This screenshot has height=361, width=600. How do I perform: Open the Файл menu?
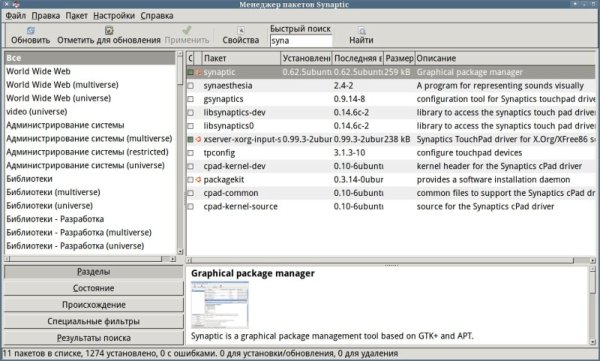tap(16, 16)
